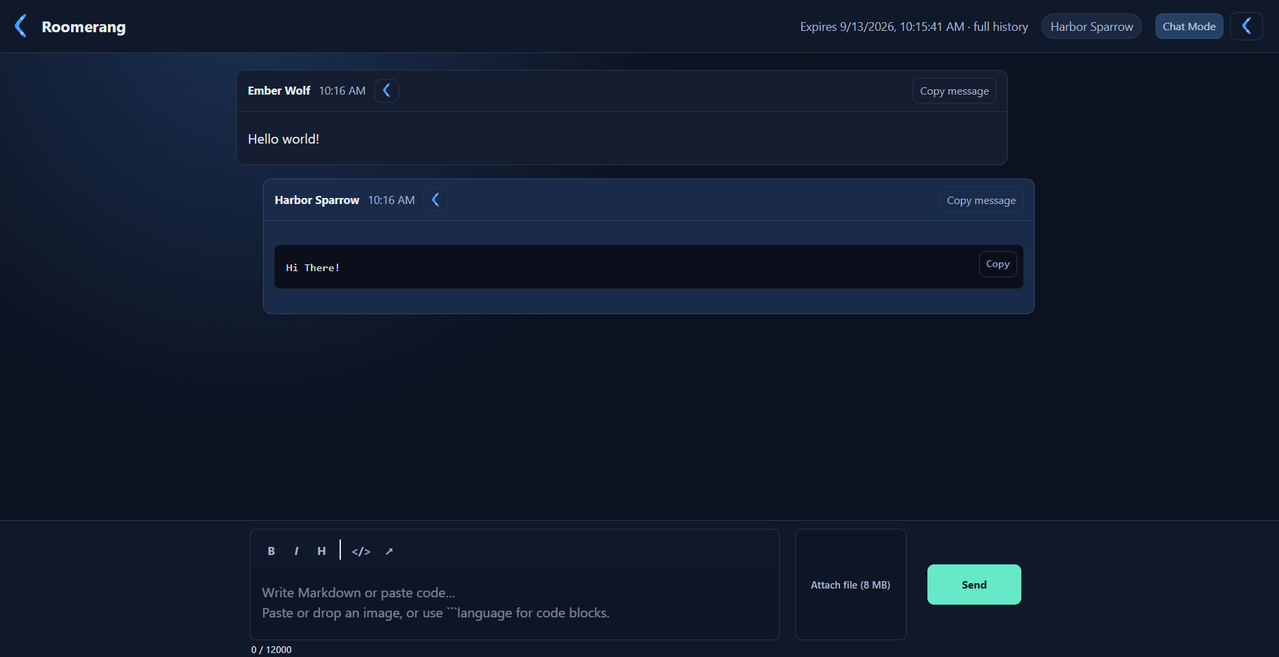This screenshot has height=657, width=1279.
Task: Apply italic formatting with the I icon
Action: (x=296, y=551)
